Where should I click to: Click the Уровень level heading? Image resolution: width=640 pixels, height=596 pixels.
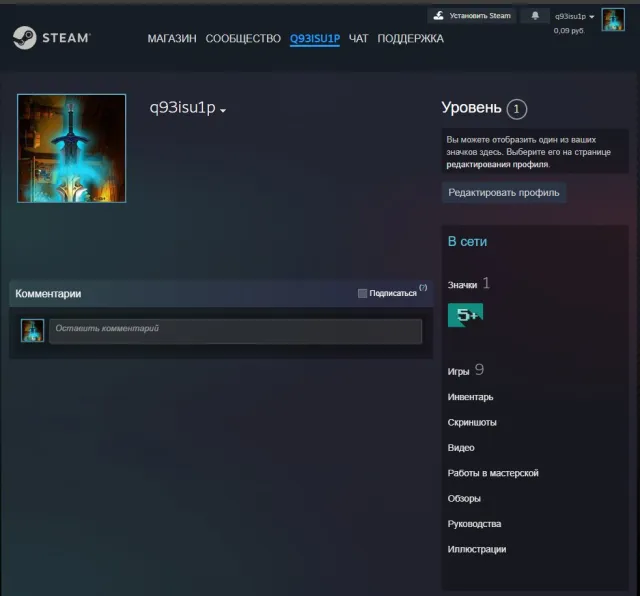(x=471, y=107)
